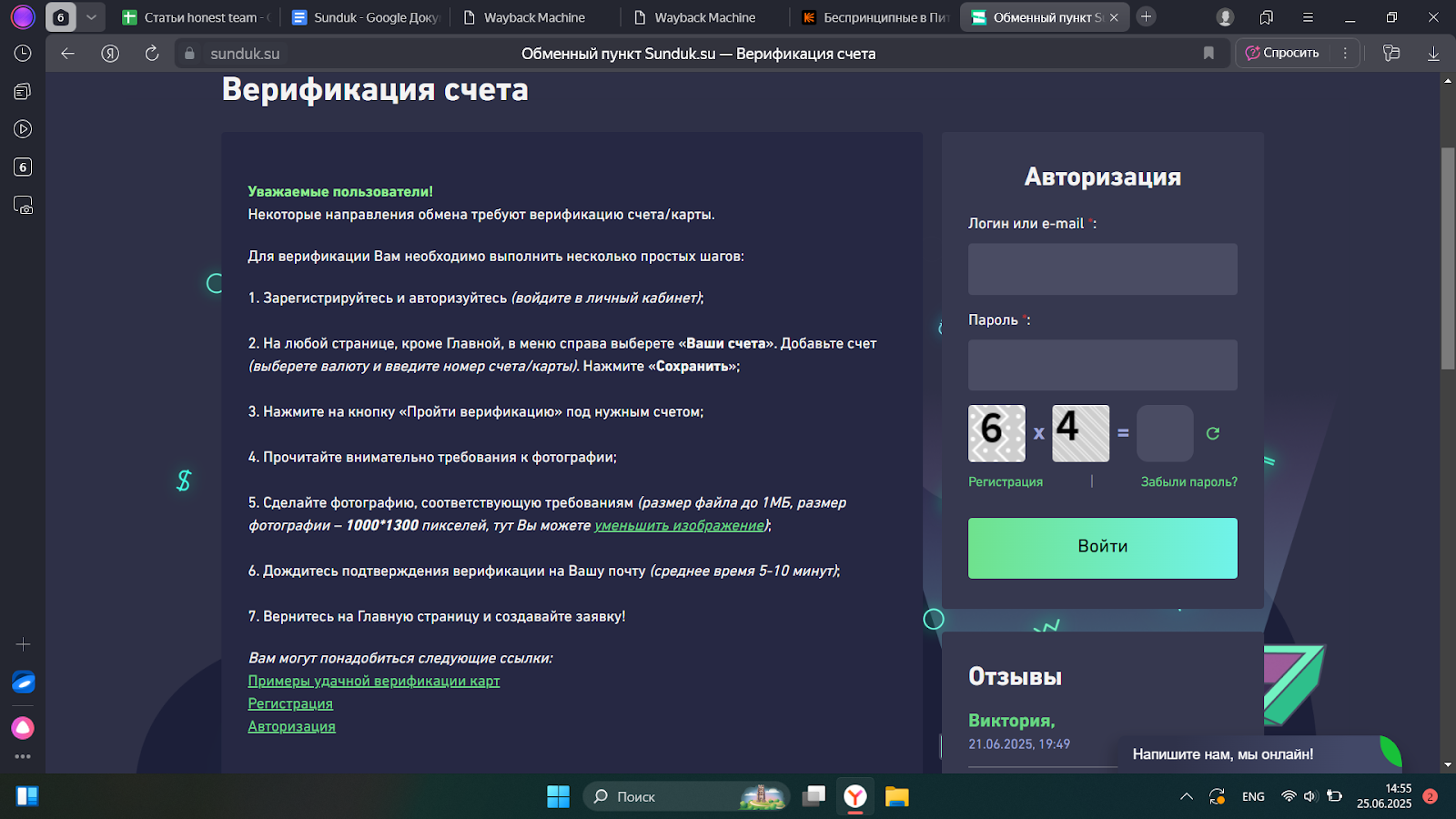Image resolution: width=1456 pixels, height=819 pixels.
Task: Open File Explorer on the taskbar
Action: tap(897, 797)
